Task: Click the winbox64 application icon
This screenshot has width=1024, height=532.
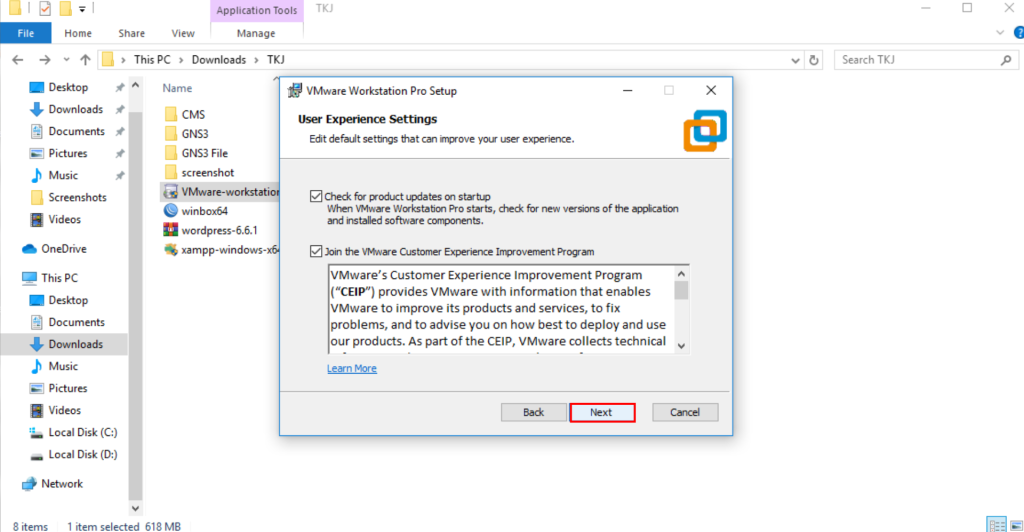Action: [x=170, y=211]
